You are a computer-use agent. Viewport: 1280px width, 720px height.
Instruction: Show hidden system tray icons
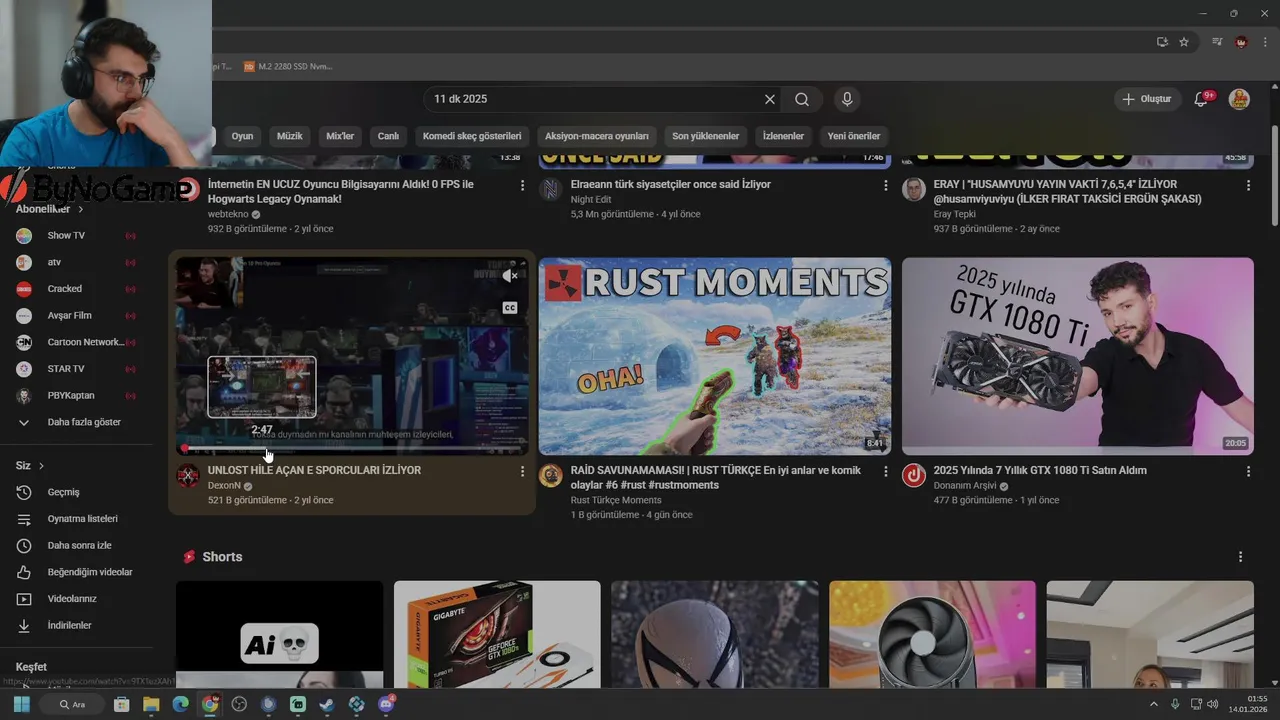coord(1154,704)
